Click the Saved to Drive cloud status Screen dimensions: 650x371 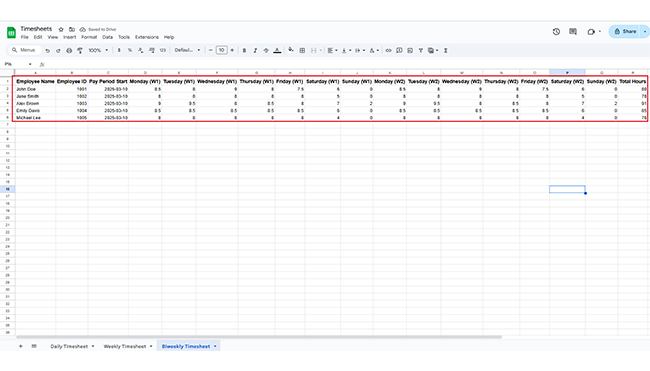(98, 29)
